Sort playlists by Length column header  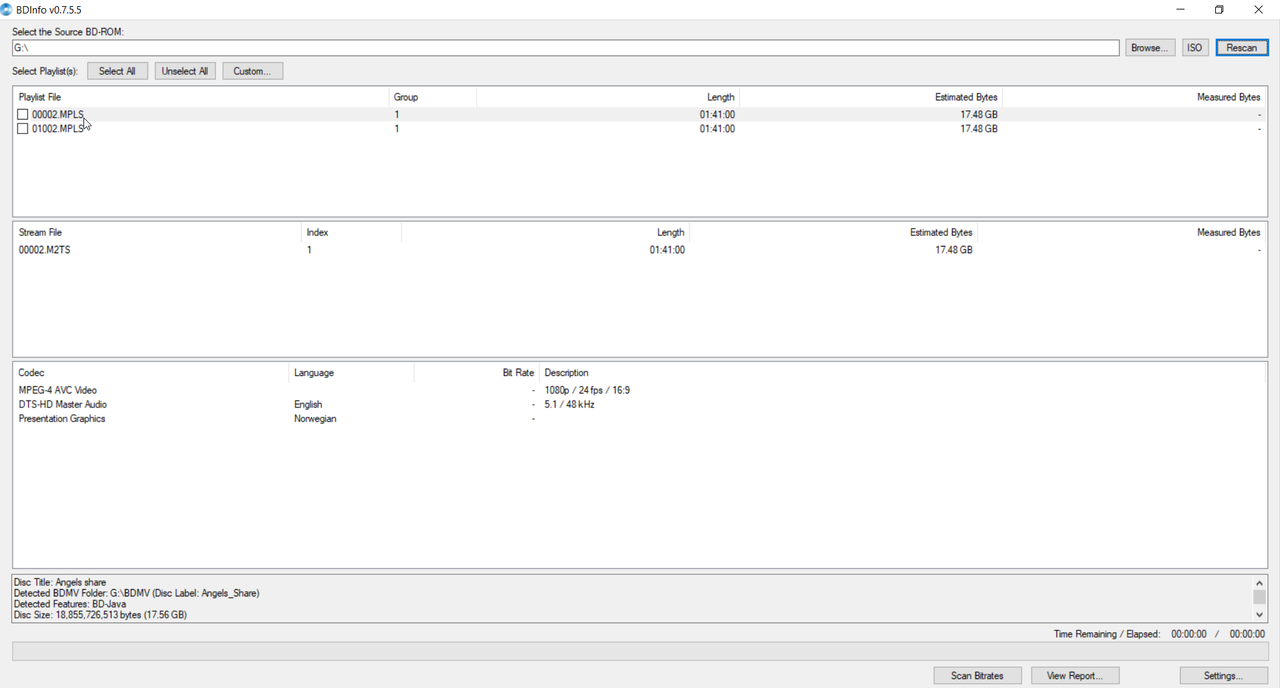pyautogui.click(x=608, y=97)
